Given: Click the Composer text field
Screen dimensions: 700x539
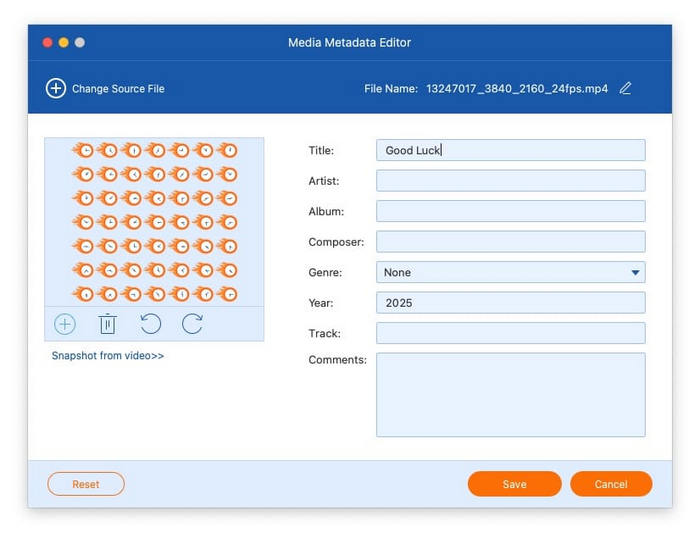Looking at the screenshot, I should [510, 242].
